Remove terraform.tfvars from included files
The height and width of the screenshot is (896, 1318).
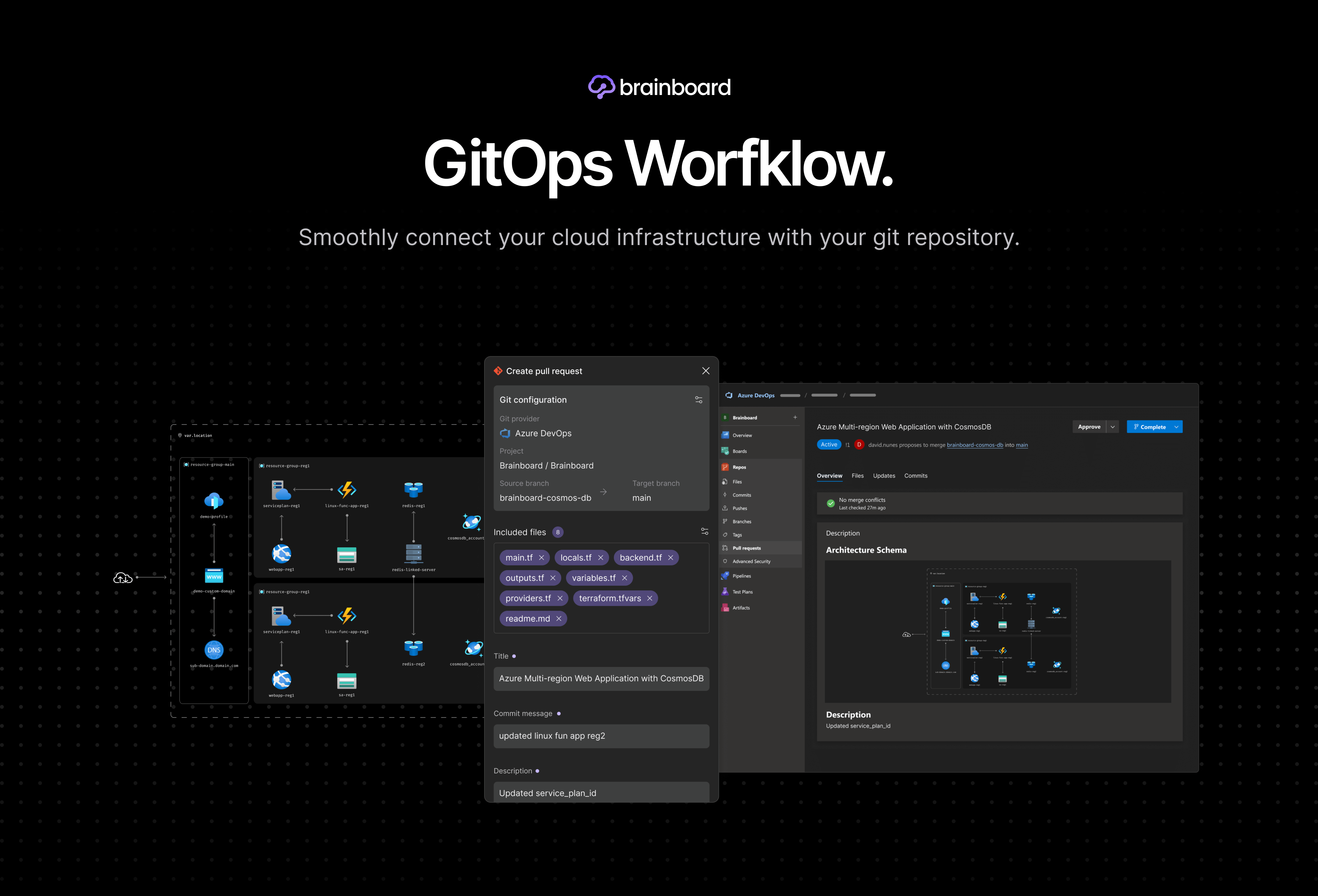(x=650, y=598)
